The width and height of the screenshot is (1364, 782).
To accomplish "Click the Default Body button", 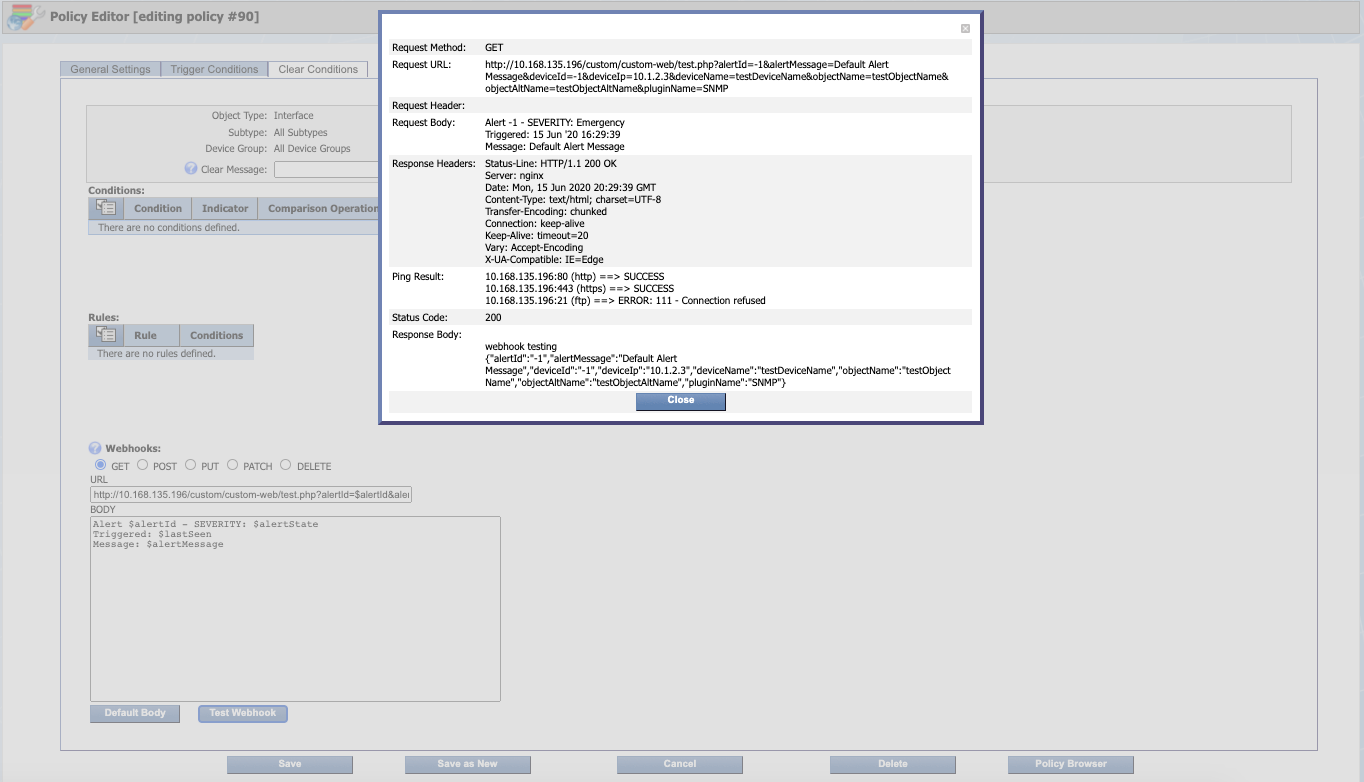I will pyautogui.click(x=135, y=713).
